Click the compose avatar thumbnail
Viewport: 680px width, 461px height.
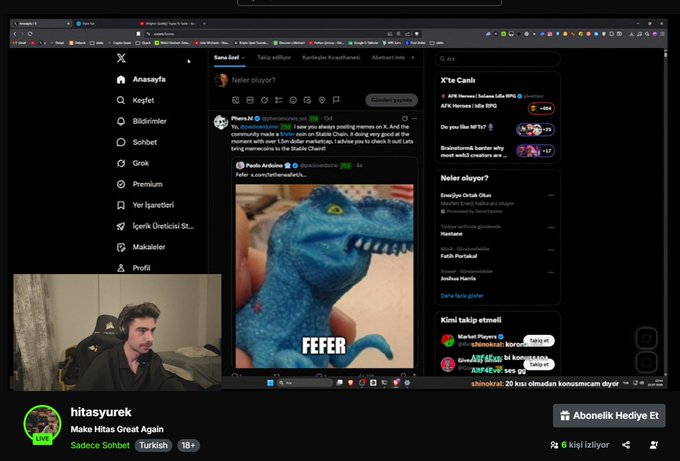(x=221, y=80)
